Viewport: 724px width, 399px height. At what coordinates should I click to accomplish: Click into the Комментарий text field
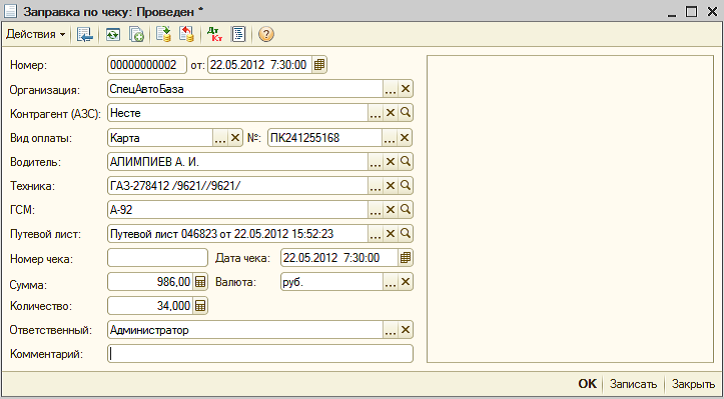[x=260, y=354]
